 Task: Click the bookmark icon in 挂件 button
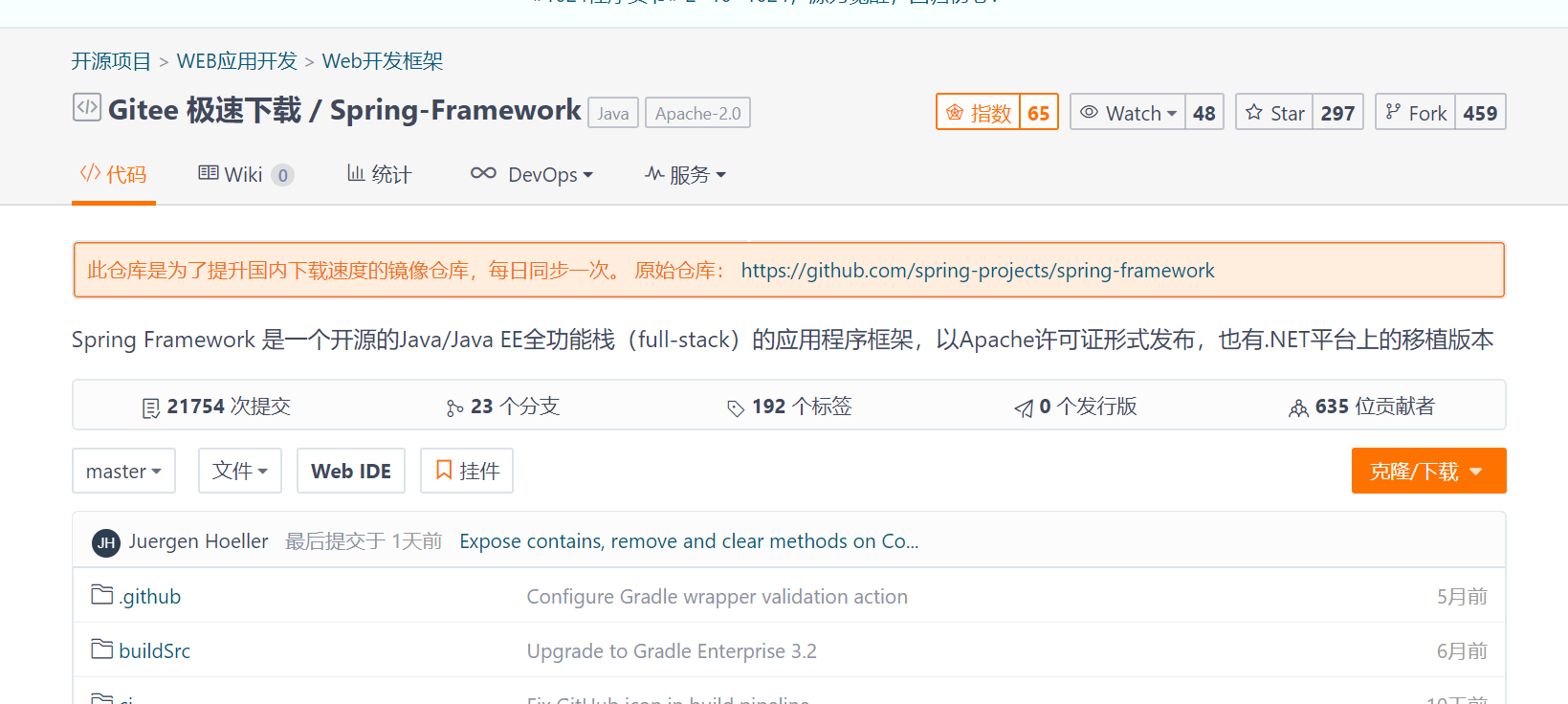point(444,470)
